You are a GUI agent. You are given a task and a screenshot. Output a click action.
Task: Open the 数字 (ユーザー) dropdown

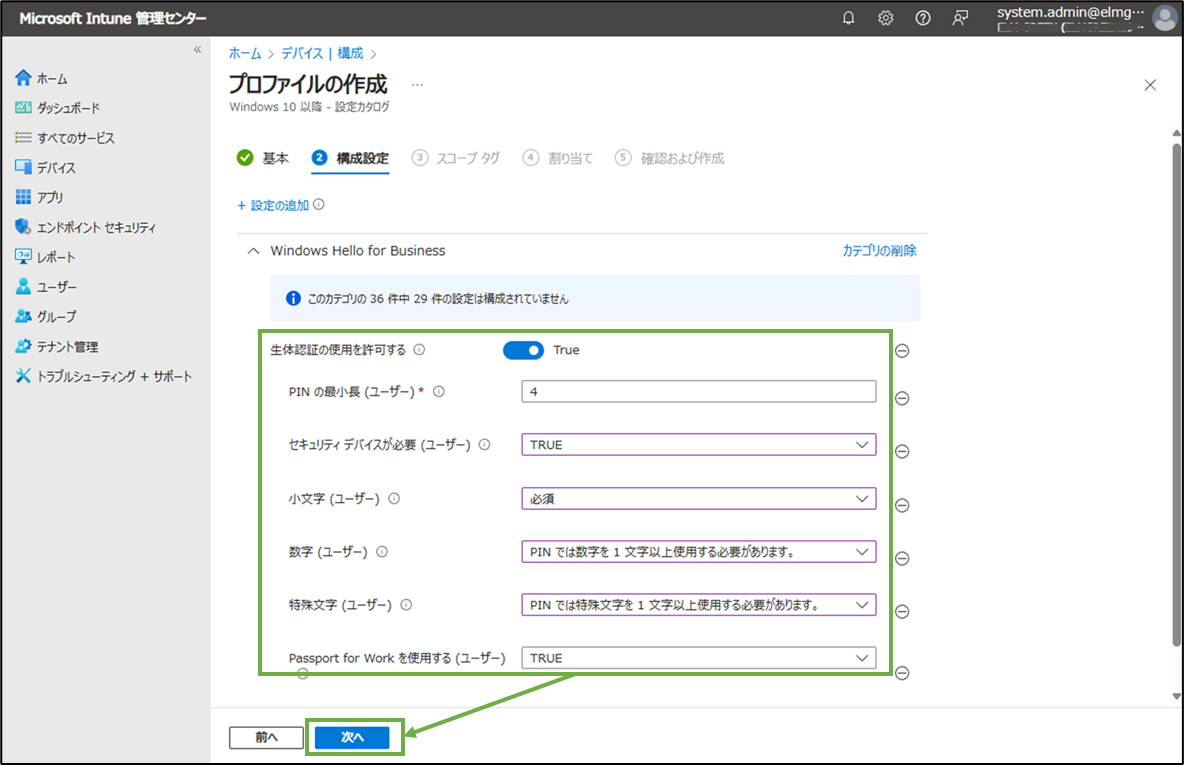point(698,551)
